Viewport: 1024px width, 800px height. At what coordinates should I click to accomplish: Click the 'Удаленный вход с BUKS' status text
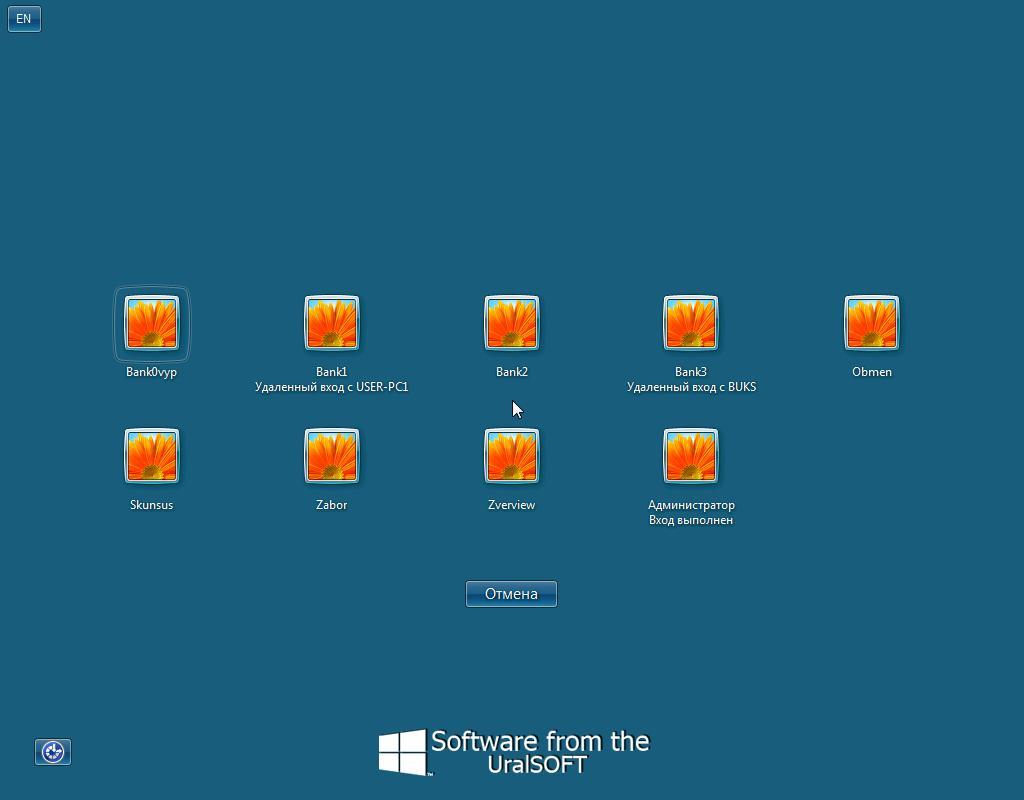(x=692, y=387)
